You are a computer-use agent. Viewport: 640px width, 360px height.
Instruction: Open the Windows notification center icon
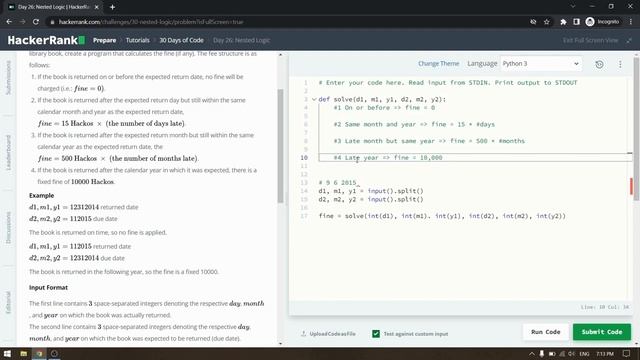(627, 353)
